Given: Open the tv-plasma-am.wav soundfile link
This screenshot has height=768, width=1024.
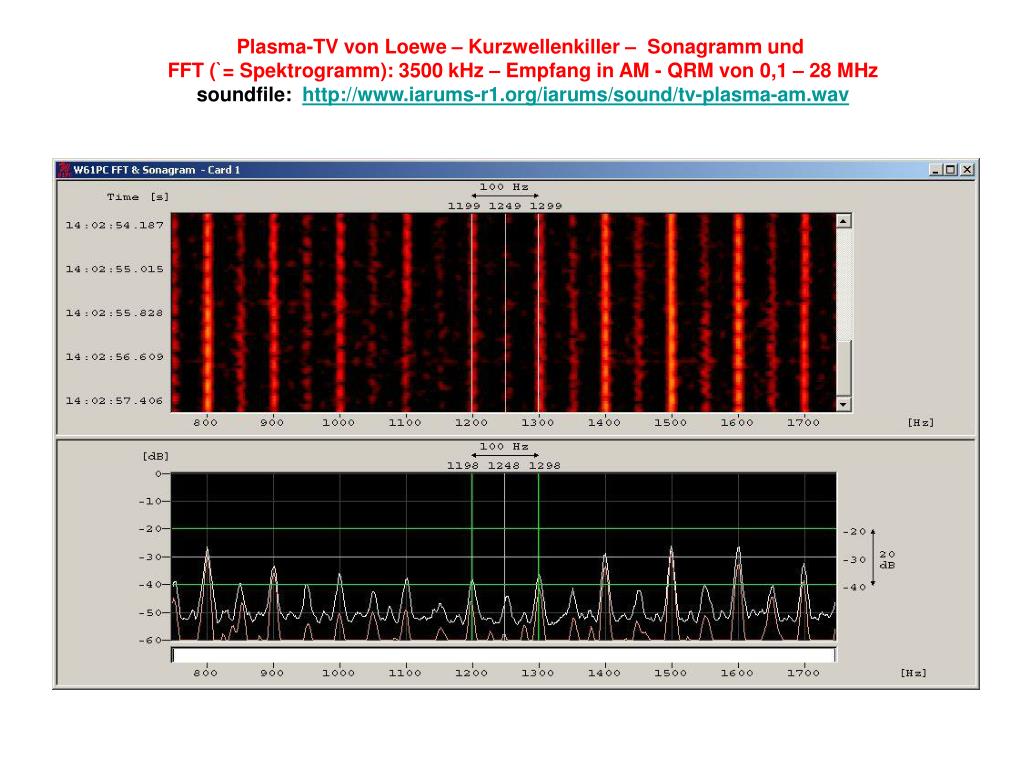Looking at the screenshot, I should [x=575, y=95].
